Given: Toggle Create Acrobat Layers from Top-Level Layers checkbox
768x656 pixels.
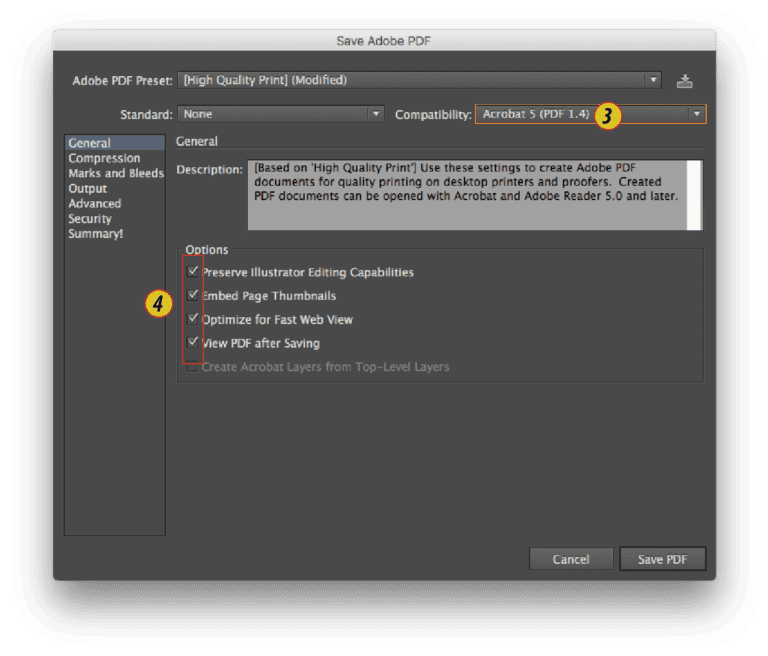Looking at the screenshot, I should coord(192,366).
